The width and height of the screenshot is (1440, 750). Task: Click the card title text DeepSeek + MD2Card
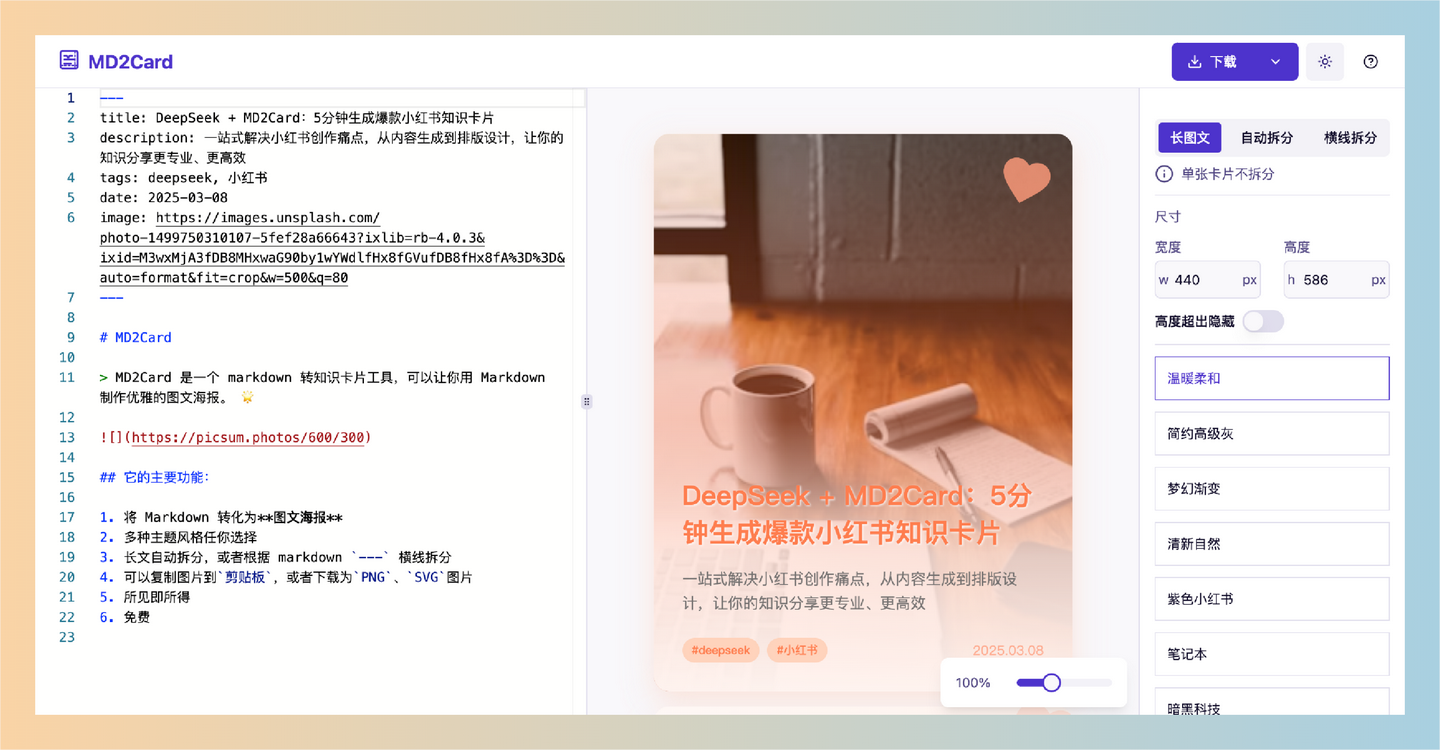857,514
